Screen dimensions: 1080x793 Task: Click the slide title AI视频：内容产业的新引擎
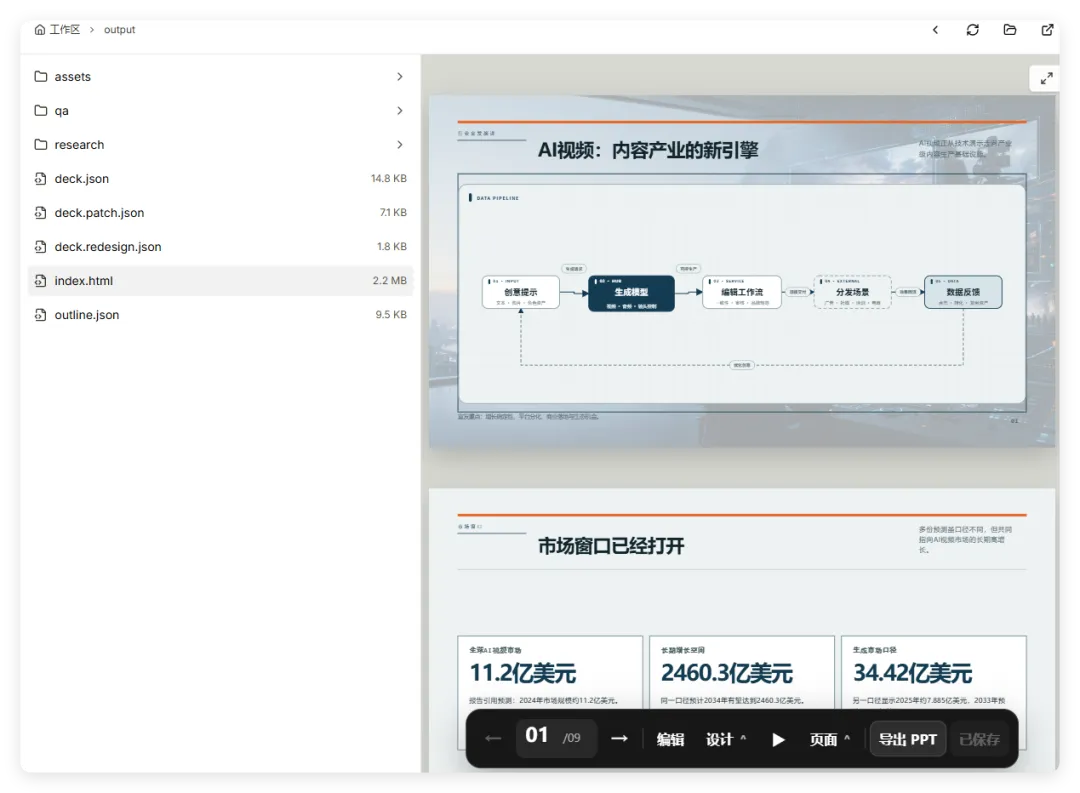[x=647, y=150]
